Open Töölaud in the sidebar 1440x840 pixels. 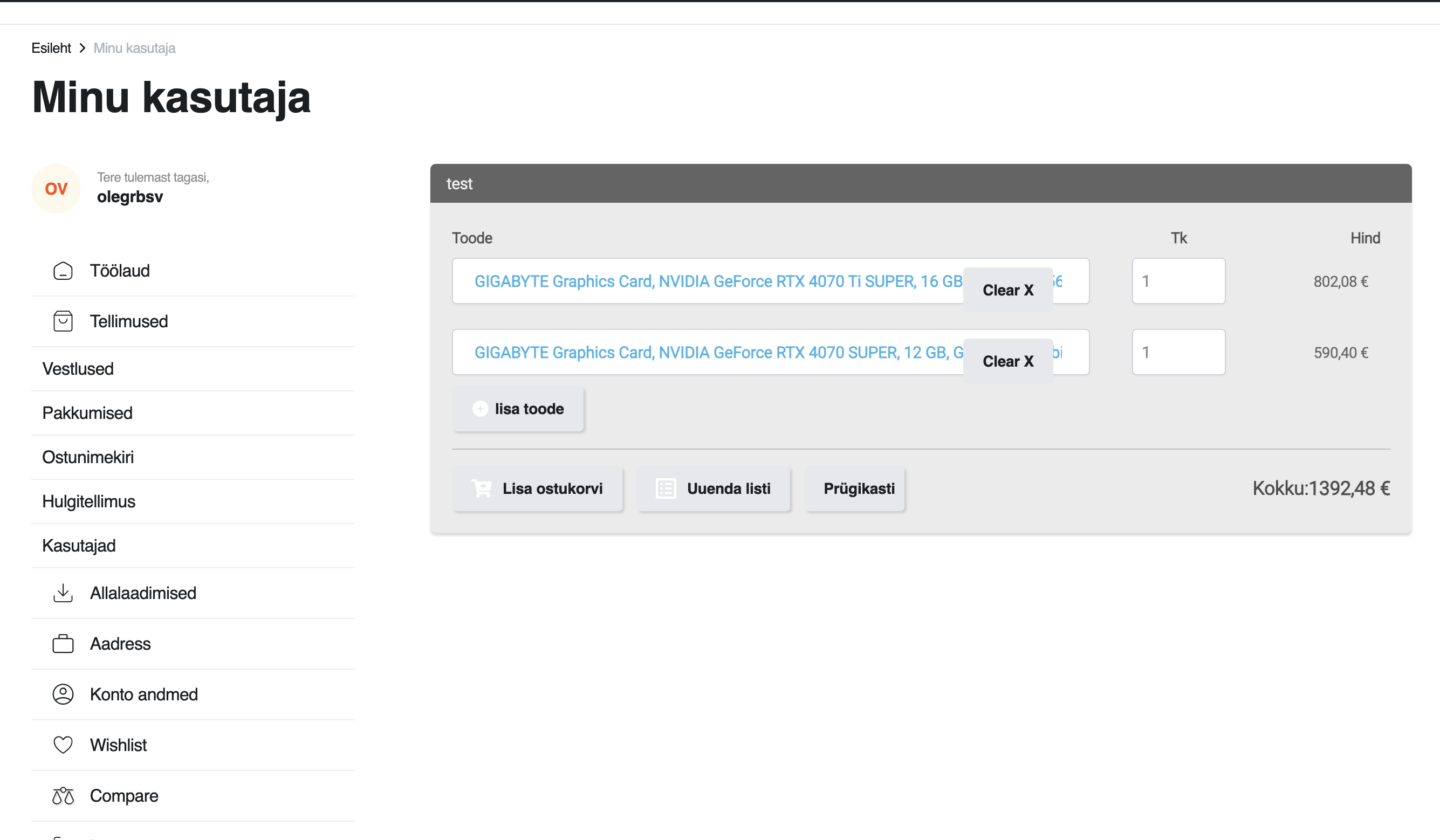pos(193,271)
